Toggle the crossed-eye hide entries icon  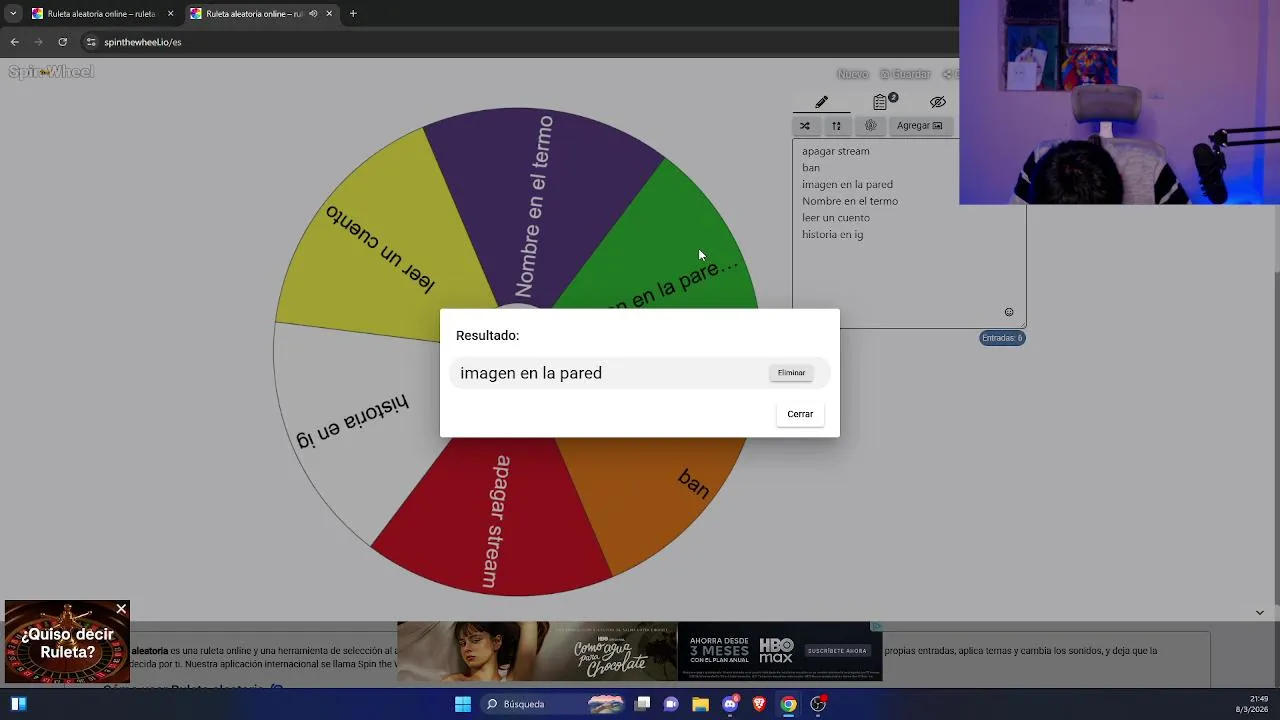tap(937, 102)
